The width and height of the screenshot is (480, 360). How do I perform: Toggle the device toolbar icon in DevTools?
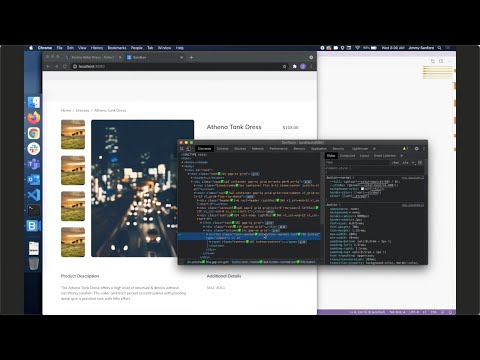coord(189,149)
